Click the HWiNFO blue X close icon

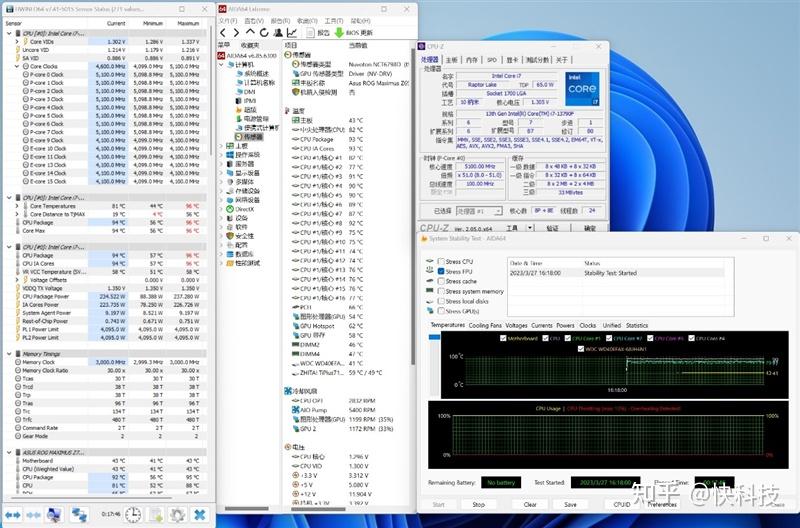(x=199, y=515)
